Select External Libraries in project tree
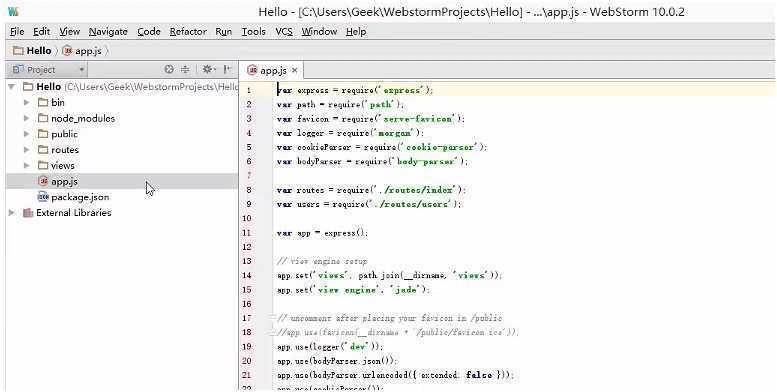 pos(74,213)
